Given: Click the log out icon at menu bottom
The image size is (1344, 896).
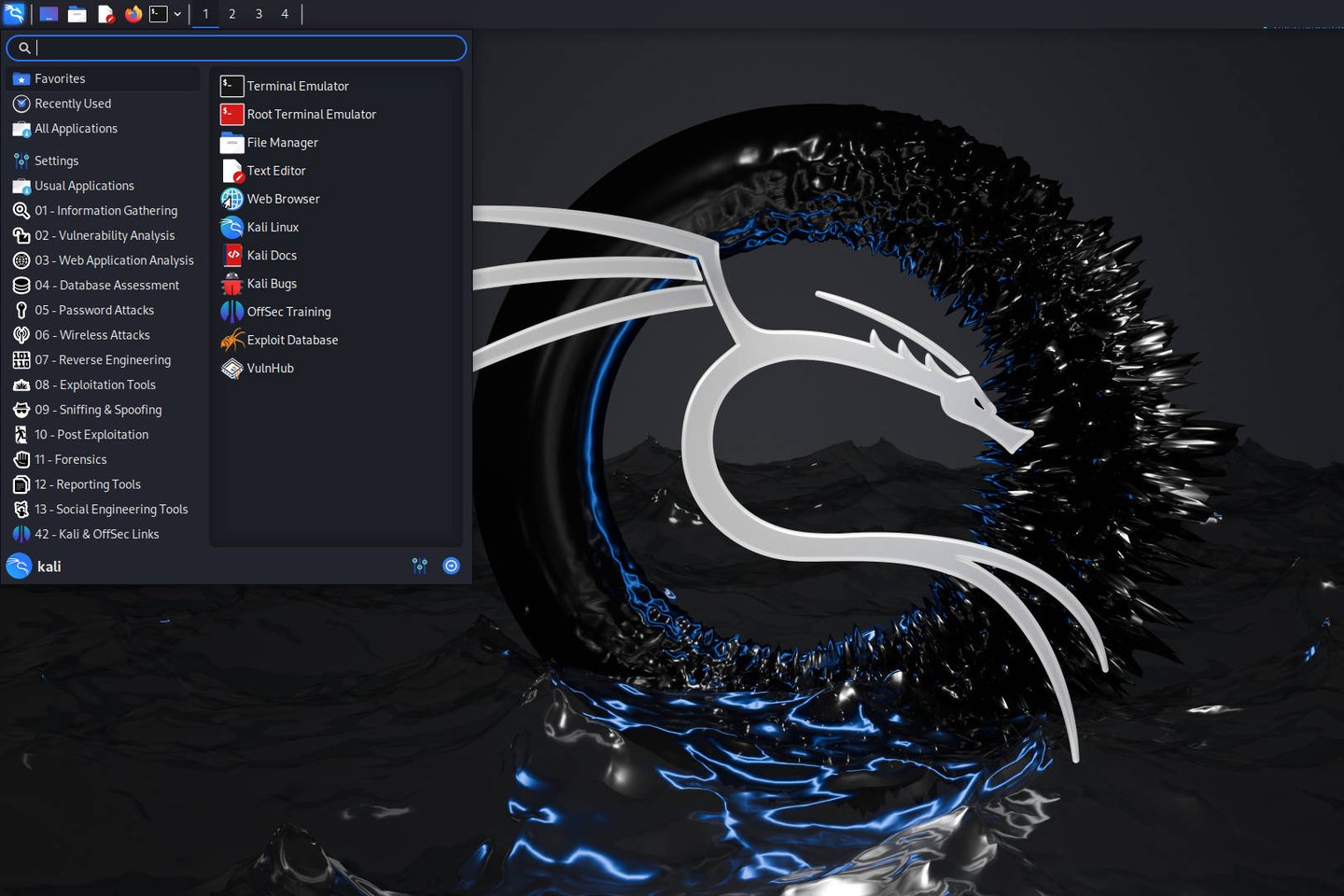Looking at the screenshot, I should (451, 566).
